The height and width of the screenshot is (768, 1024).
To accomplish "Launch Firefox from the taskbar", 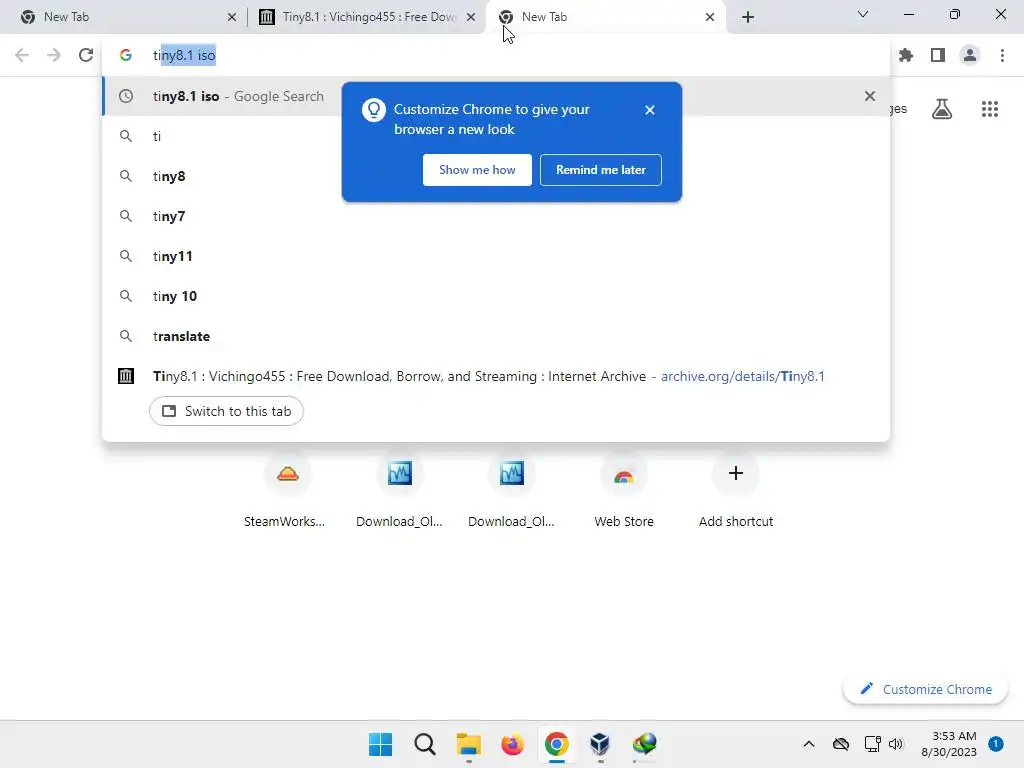I will (x=513, y=744).
